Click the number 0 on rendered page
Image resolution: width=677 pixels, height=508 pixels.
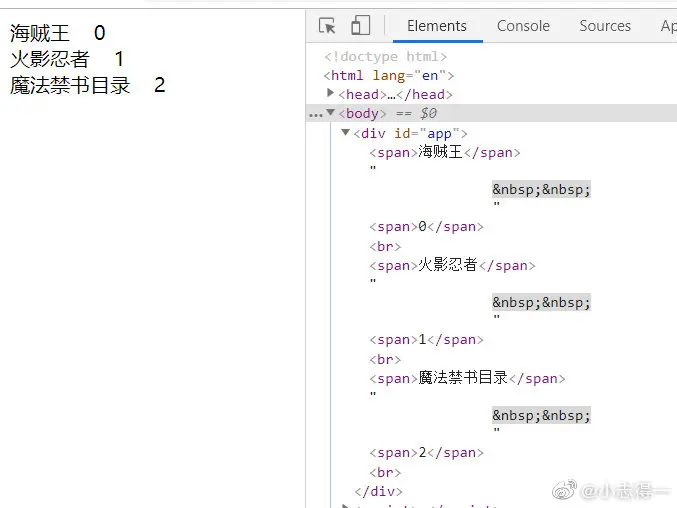coord(100,33)
